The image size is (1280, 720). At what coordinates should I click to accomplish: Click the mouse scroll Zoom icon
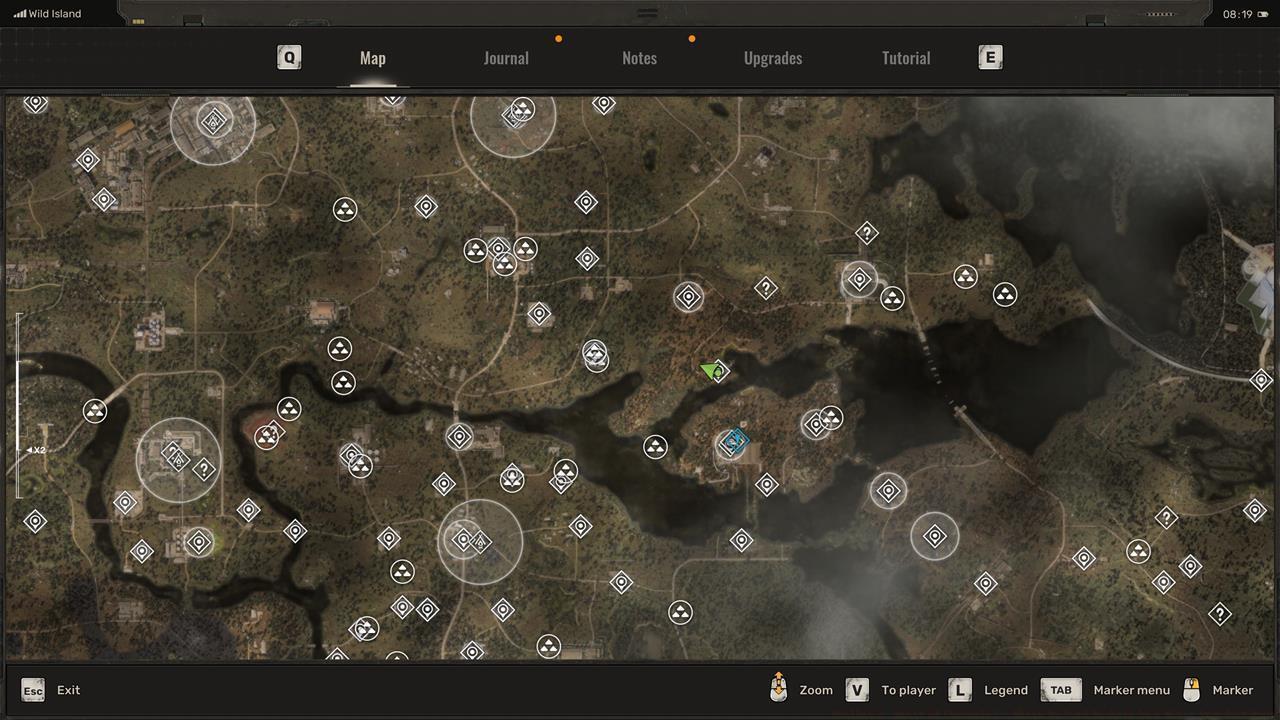(x=779, y=688)
